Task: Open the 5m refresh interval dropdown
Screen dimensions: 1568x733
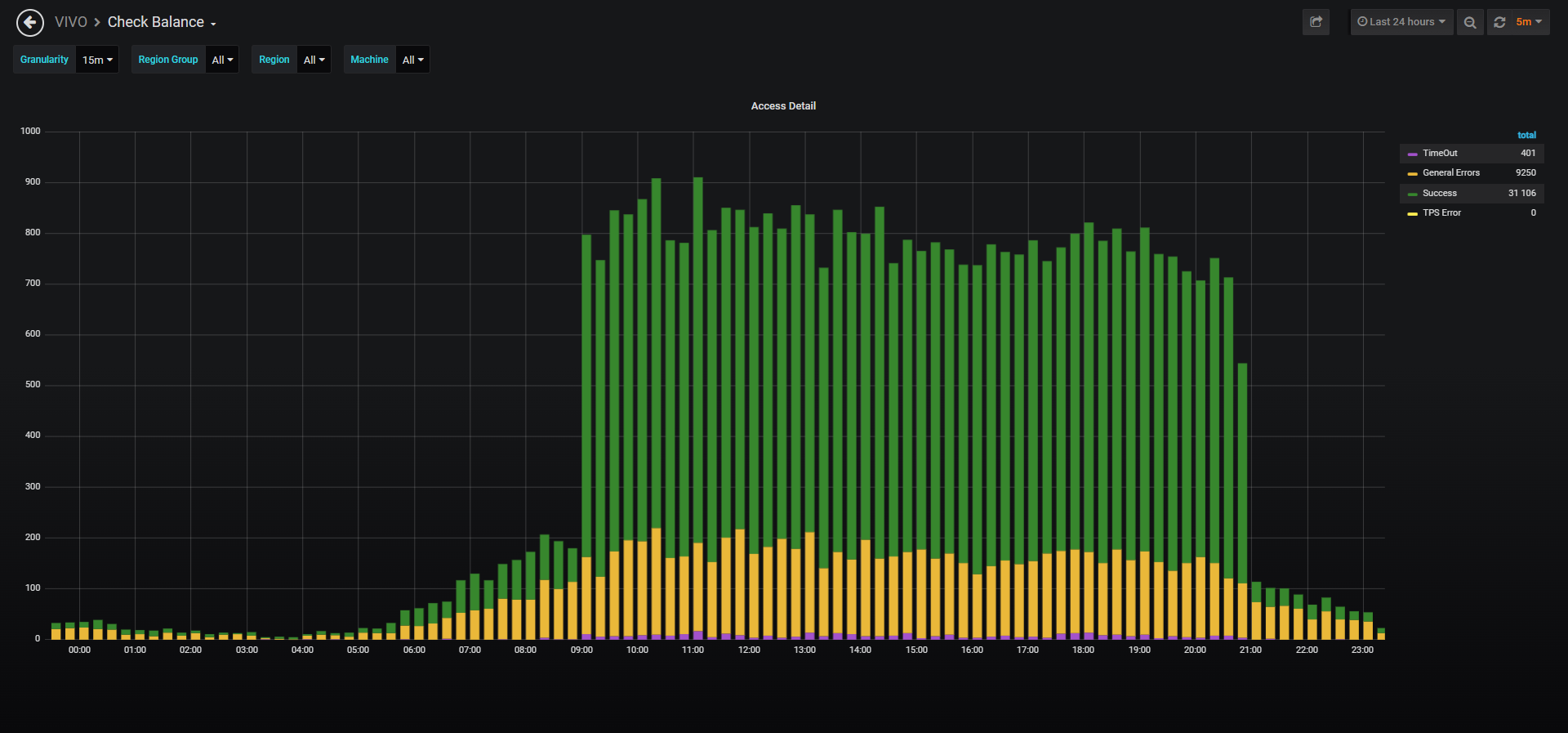Action: click(1529, 22)
